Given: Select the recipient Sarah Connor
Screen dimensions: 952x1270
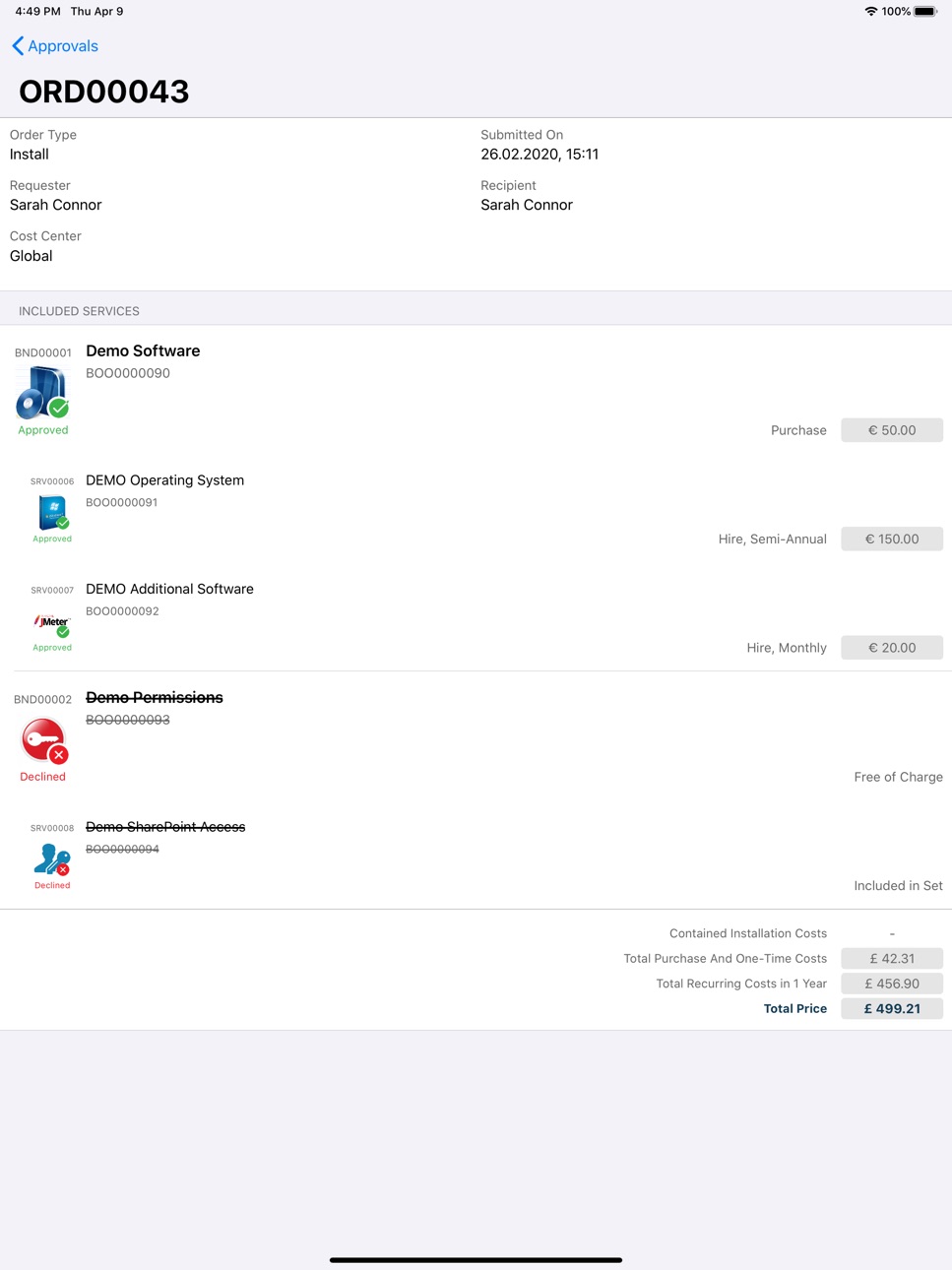Looking at the screenshot, I should 527,205.
